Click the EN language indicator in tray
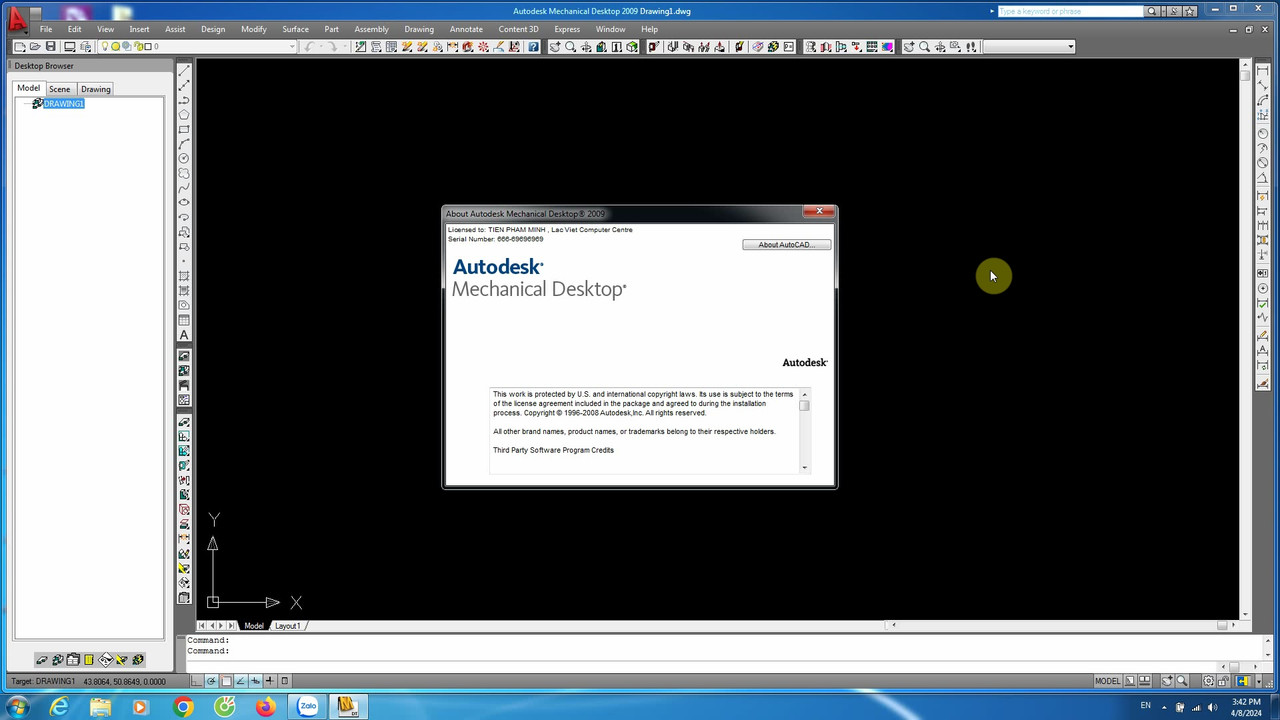Viewport: 1280px width, 720px height. (x=1146, y=706)
